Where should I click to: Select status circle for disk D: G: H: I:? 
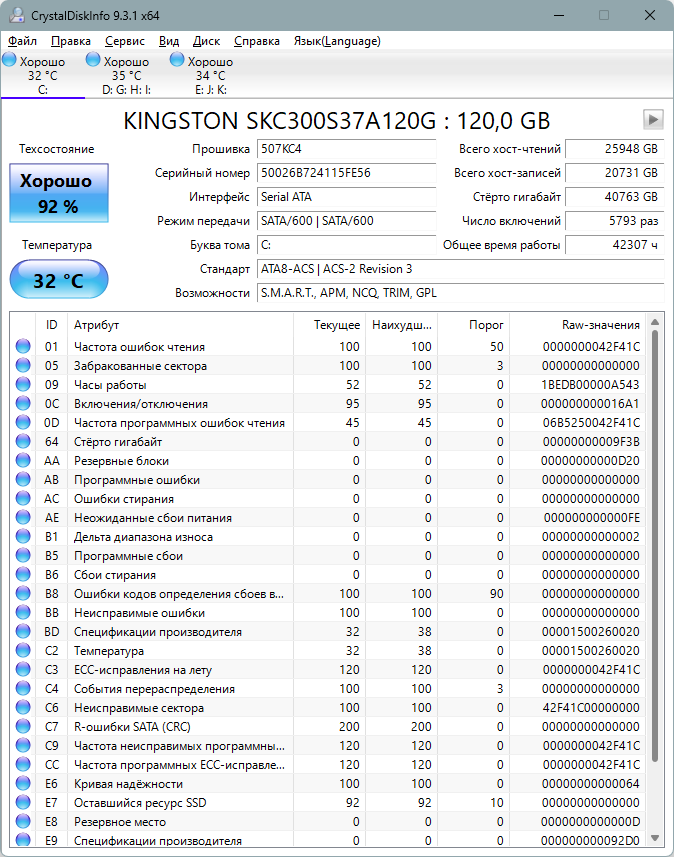93,59
